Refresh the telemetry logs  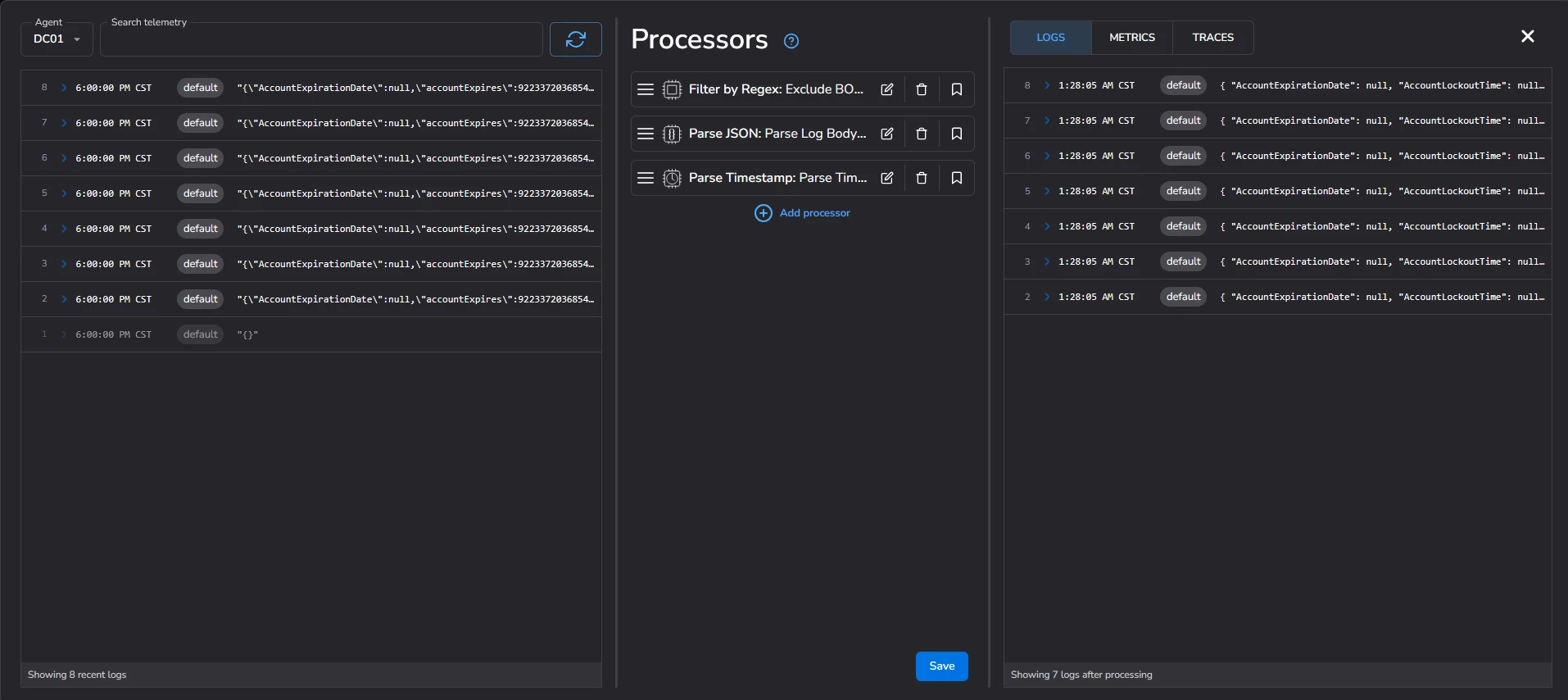(575, 39)
